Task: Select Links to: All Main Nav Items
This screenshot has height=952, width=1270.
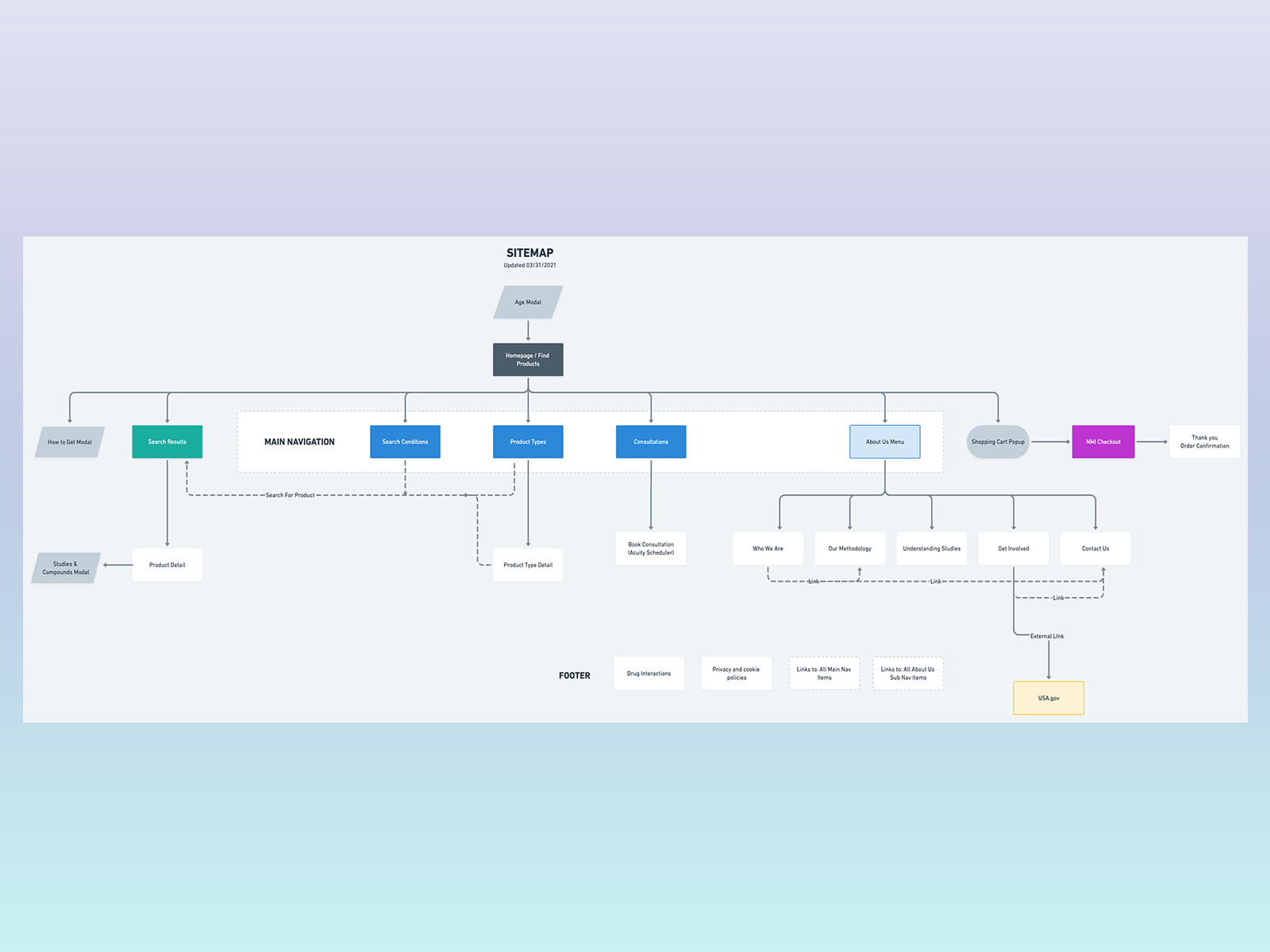Action: point(824,674)
